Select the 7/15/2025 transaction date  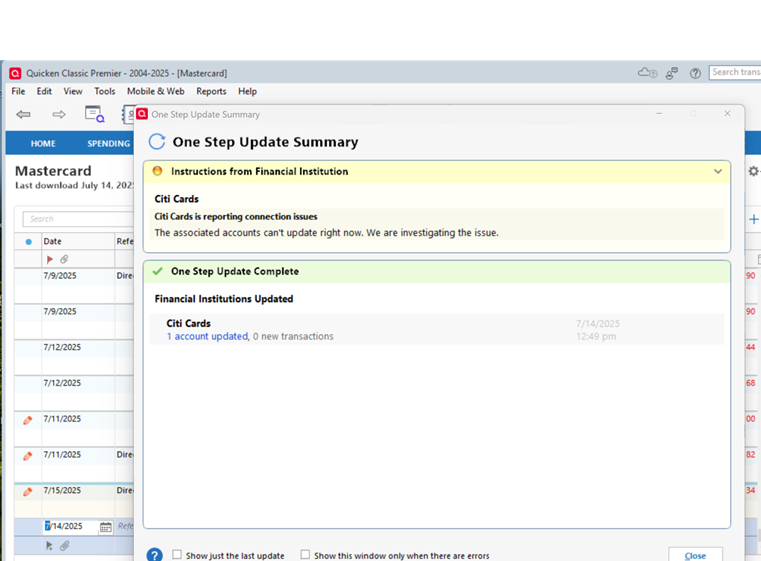pyautogui.click(x=62, y=491)
